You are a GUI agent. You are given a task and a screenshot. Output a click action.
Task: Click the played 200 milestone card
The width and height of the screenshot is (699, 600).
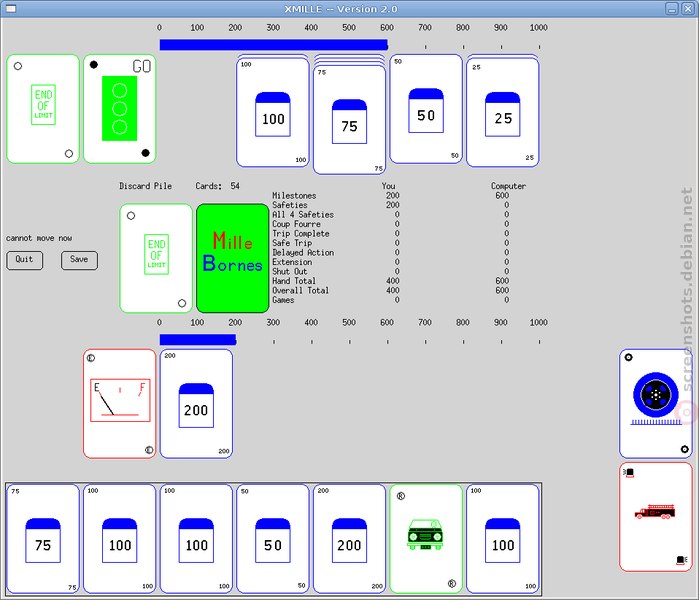(x=196, y=404)
